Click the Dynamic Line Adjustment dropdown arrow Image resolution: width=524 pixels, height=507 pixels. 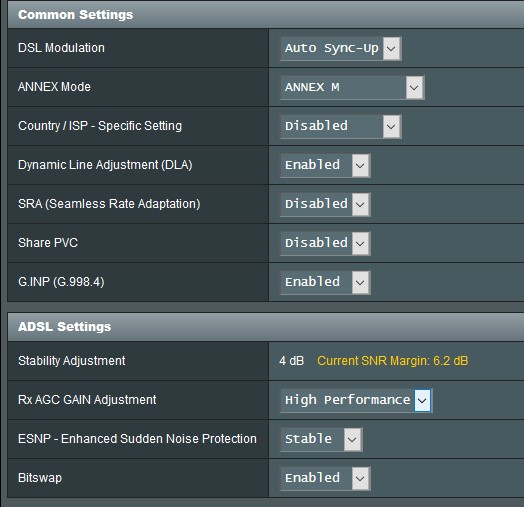click(360, 165)
